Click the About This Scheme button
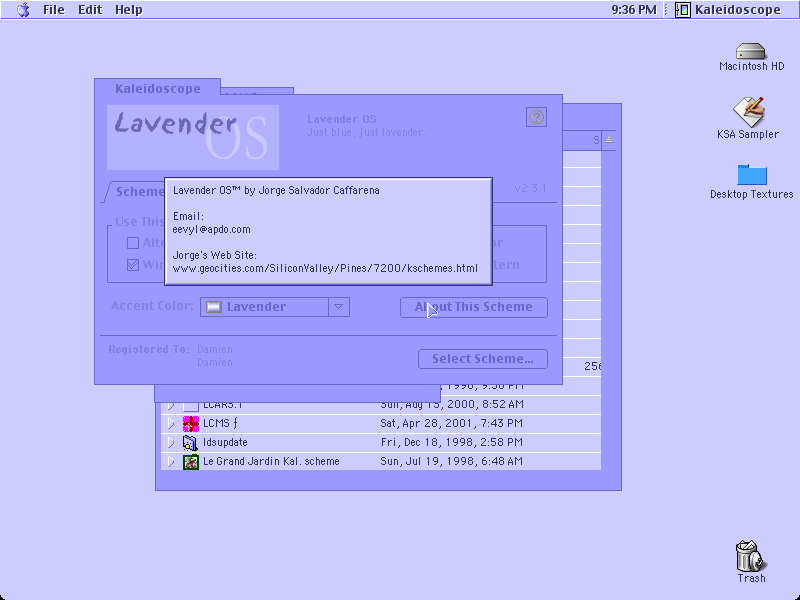The width and height of the screenshot is (800, 600). (x=473, y=307)
